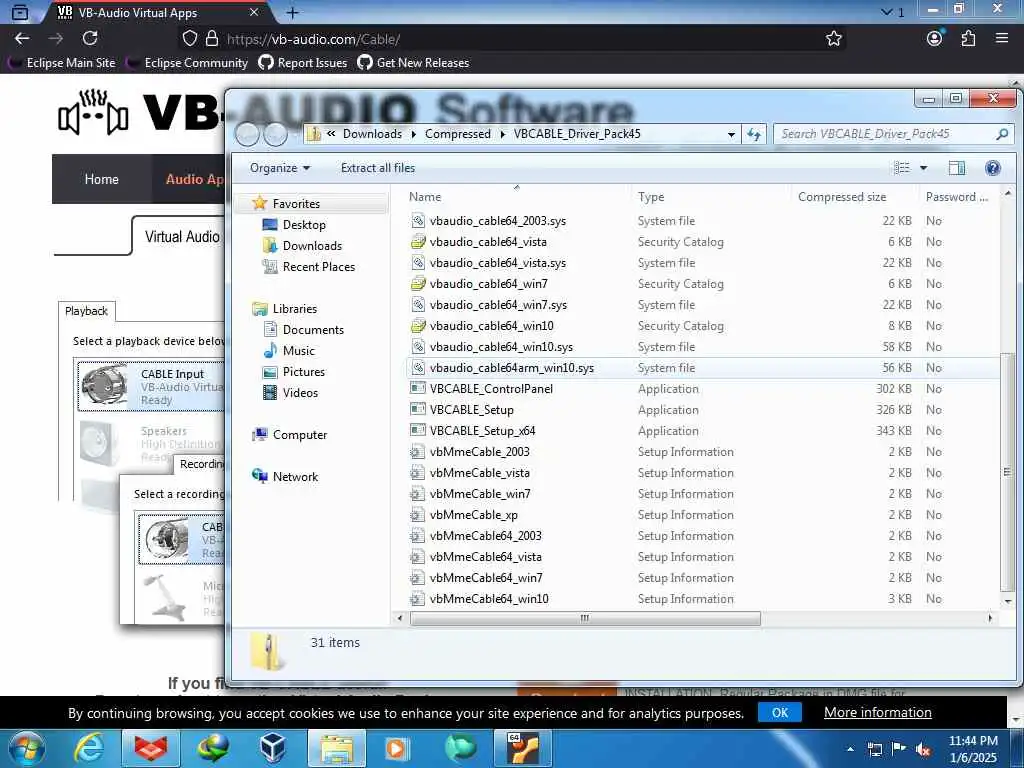This screenshot has width=1024, height=768.
Task: Open Windows Explorer from taskbar
Action: (336, 748)
